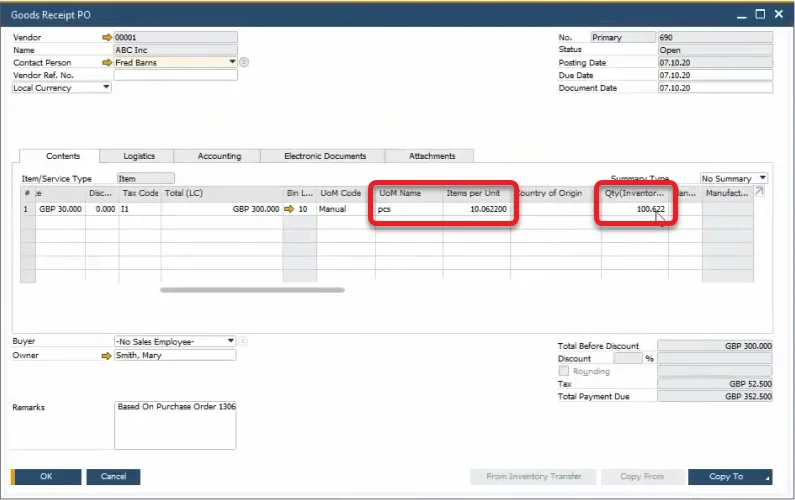Click the Contact Person link arrow icon

pos(108,62)
